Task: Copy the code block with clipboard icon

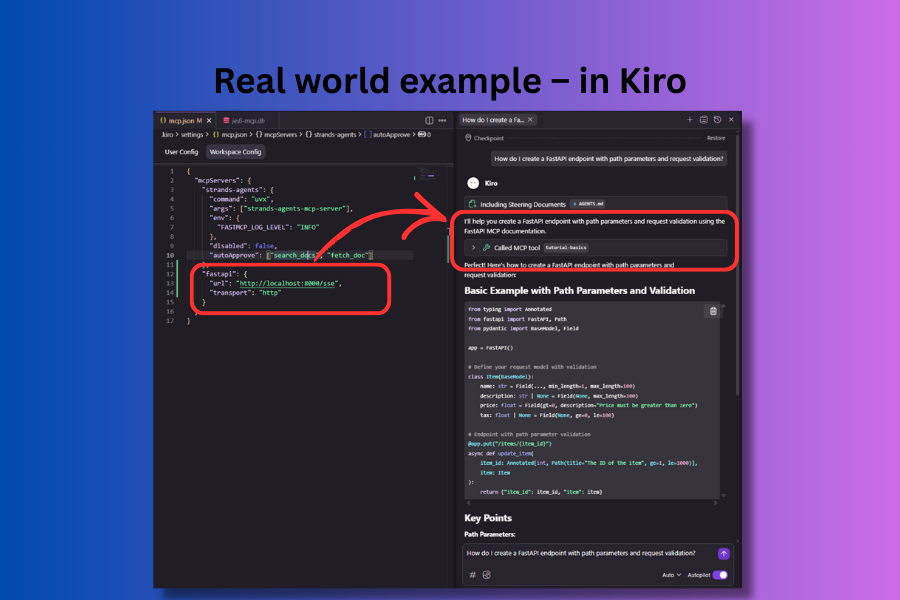Action: 713,311
